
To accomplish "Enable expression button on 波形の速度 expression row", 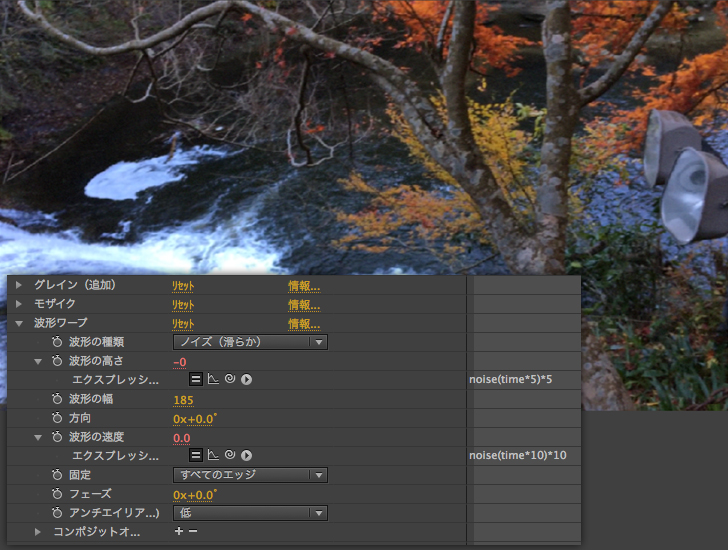I will coord(197,456).
